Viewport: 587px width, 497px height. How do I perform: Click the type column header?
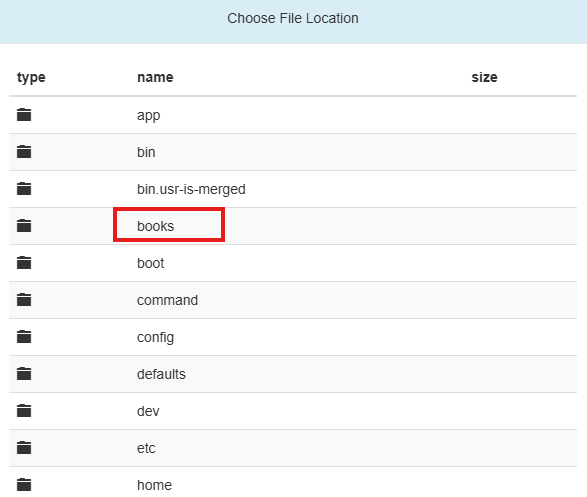(31, 78)
